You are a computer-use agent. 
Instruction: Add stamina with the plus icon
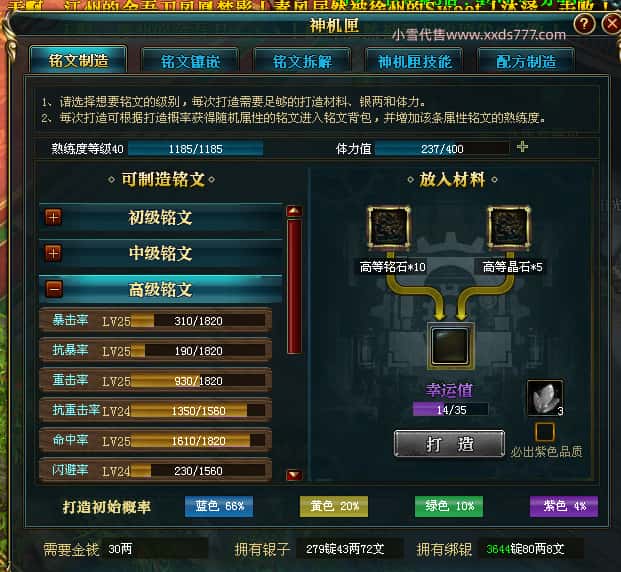[522, 147]
